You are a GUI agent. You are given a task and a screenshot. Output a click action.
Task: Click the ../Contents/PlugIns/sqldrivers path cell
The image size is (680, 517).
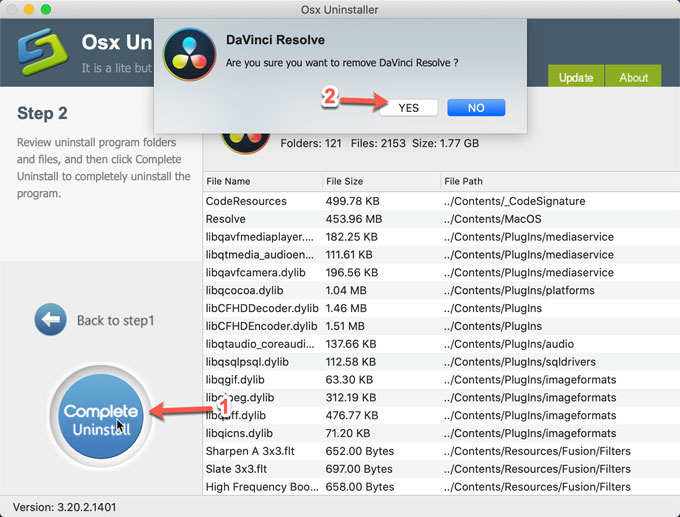[x=520, y=362]
